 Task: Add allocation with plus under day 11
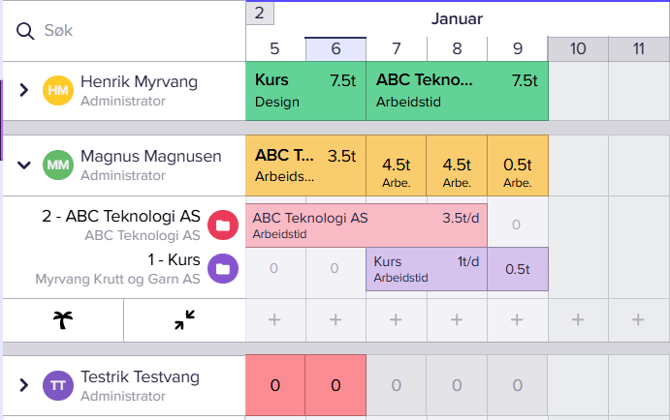(638, 320)
